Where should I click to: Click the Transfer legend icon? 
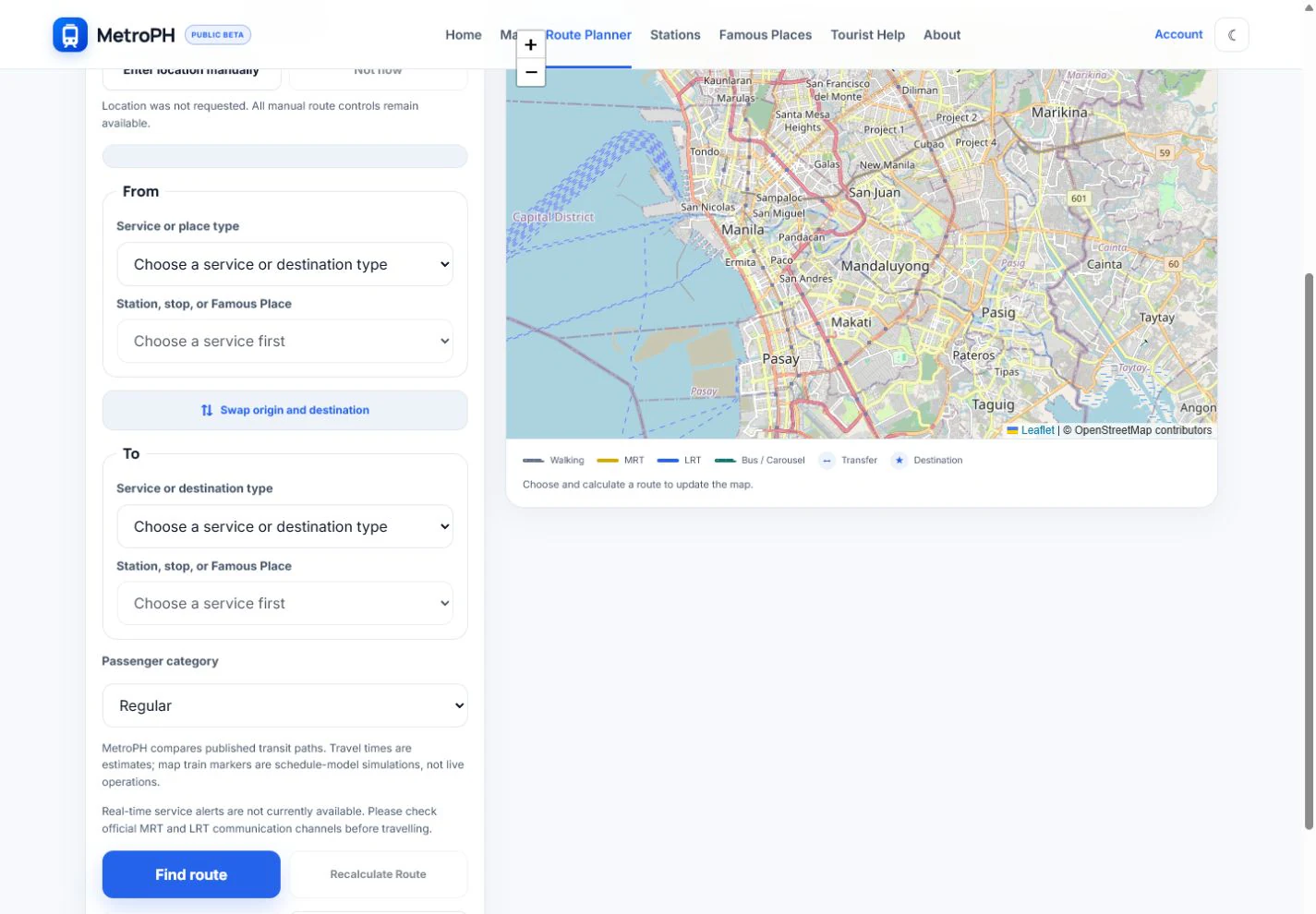pos(827,461)
